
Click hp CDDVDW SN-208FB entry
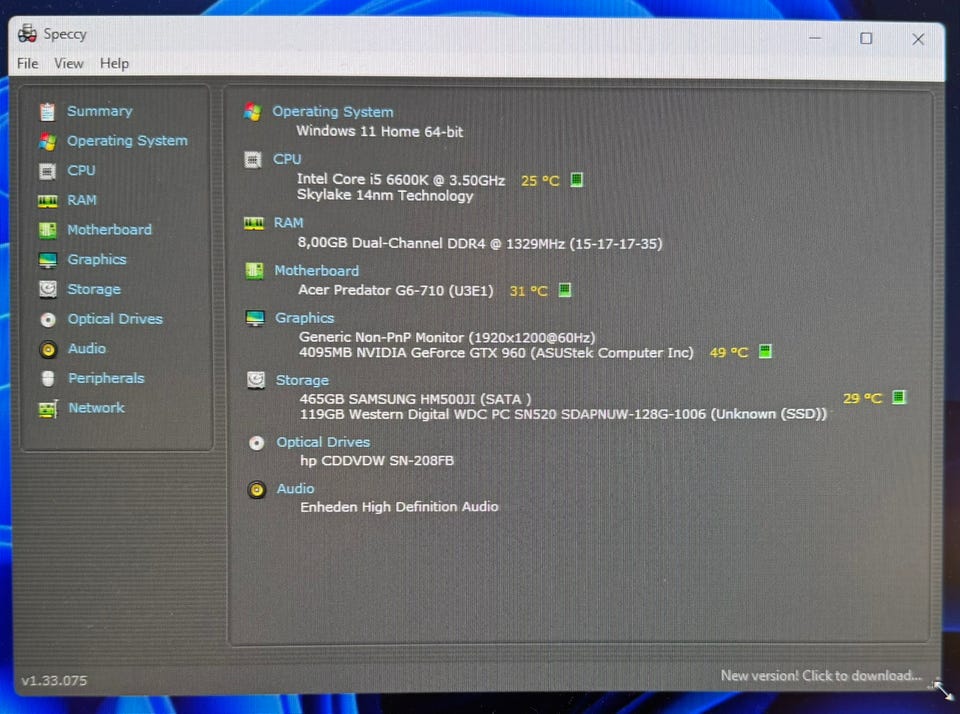tap(377, 460)
